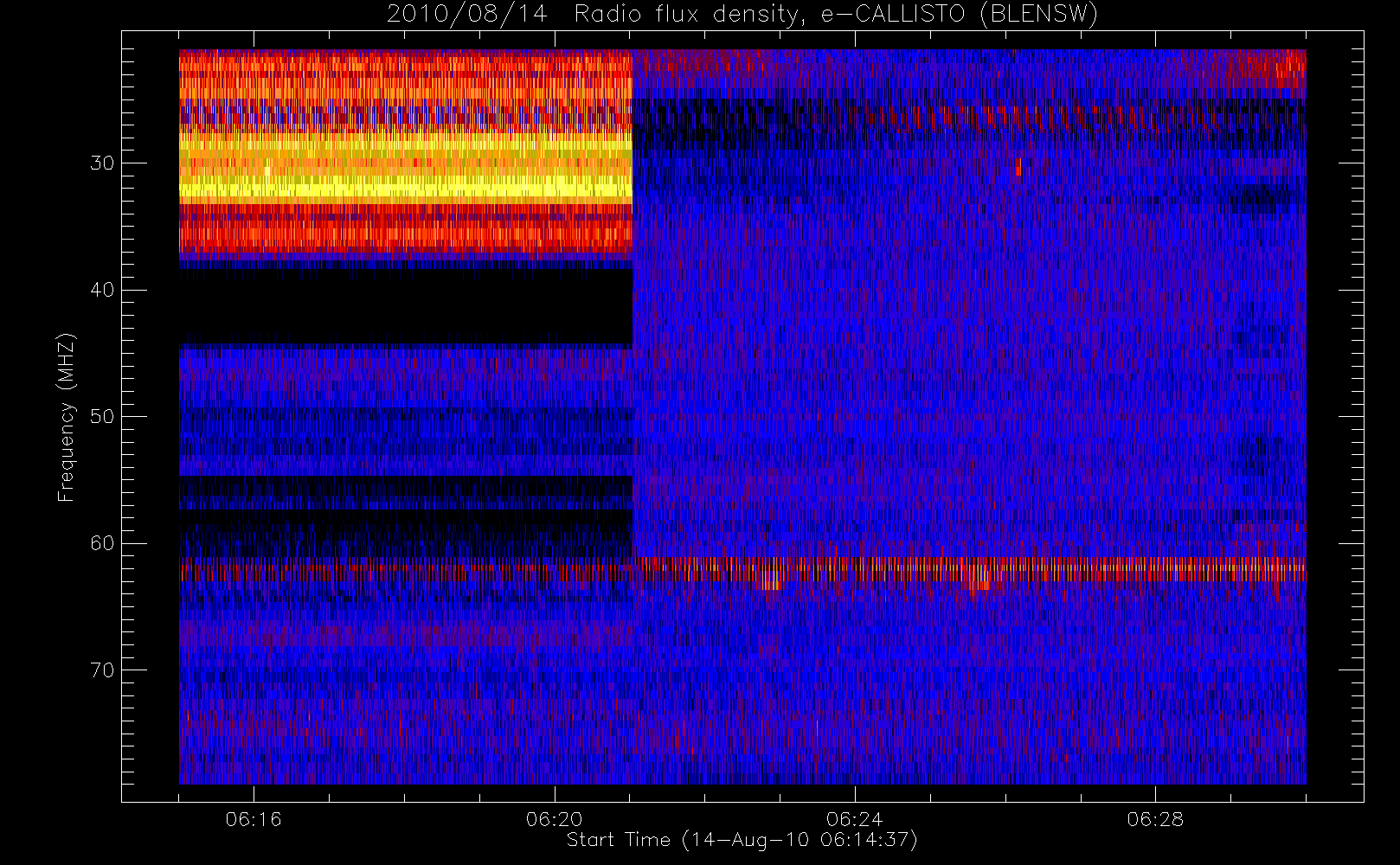The height and width of the screenshot is (865, 1400).
Task: Click the 60 MHz frequency tick label
Action: click(x=102, y=543)
